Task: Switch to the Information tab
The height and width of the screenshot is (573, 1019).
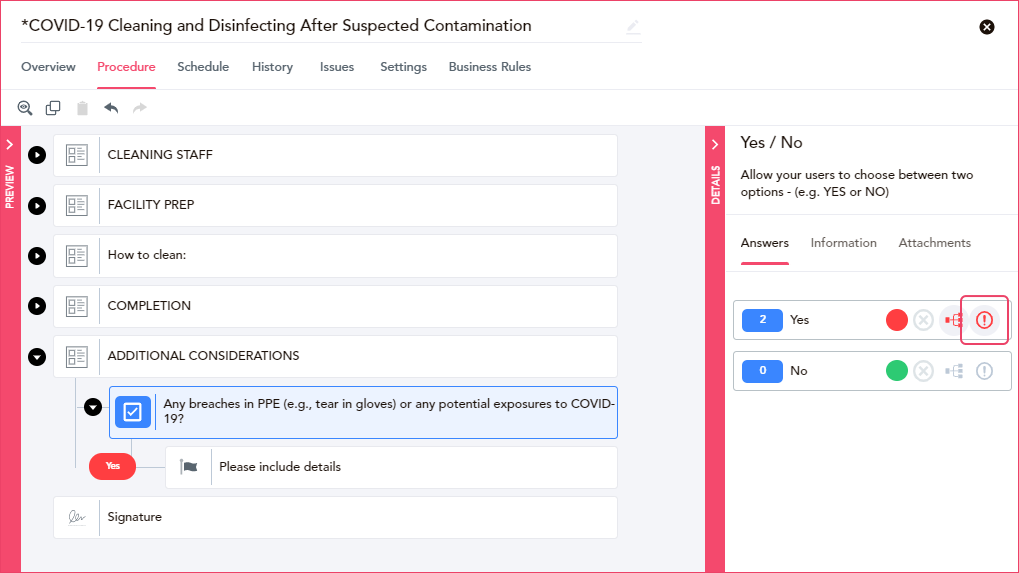Action: (x=843, y=243)
